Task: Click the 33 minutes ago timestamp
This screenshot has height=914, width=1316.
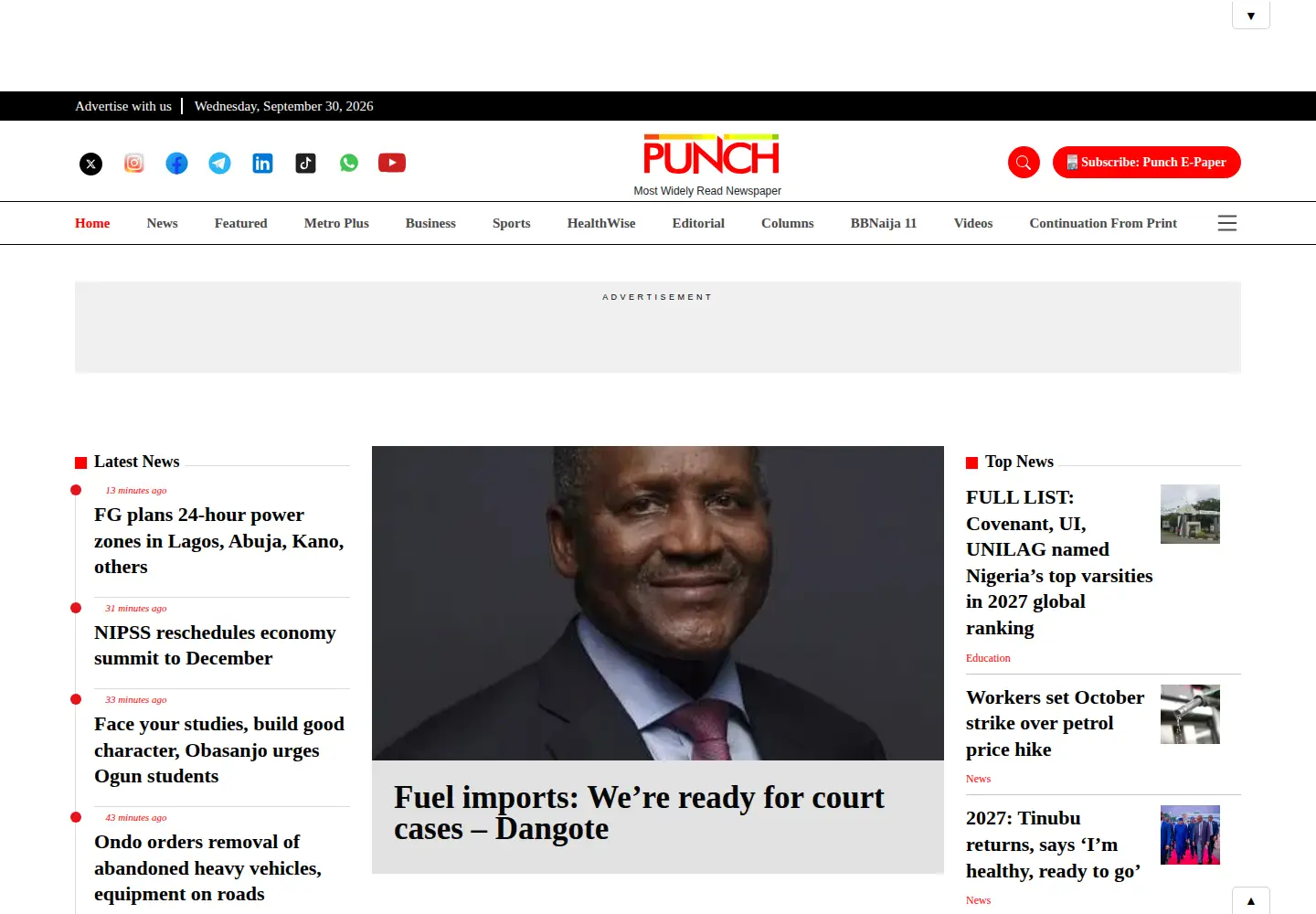Action: pos(136,699)
